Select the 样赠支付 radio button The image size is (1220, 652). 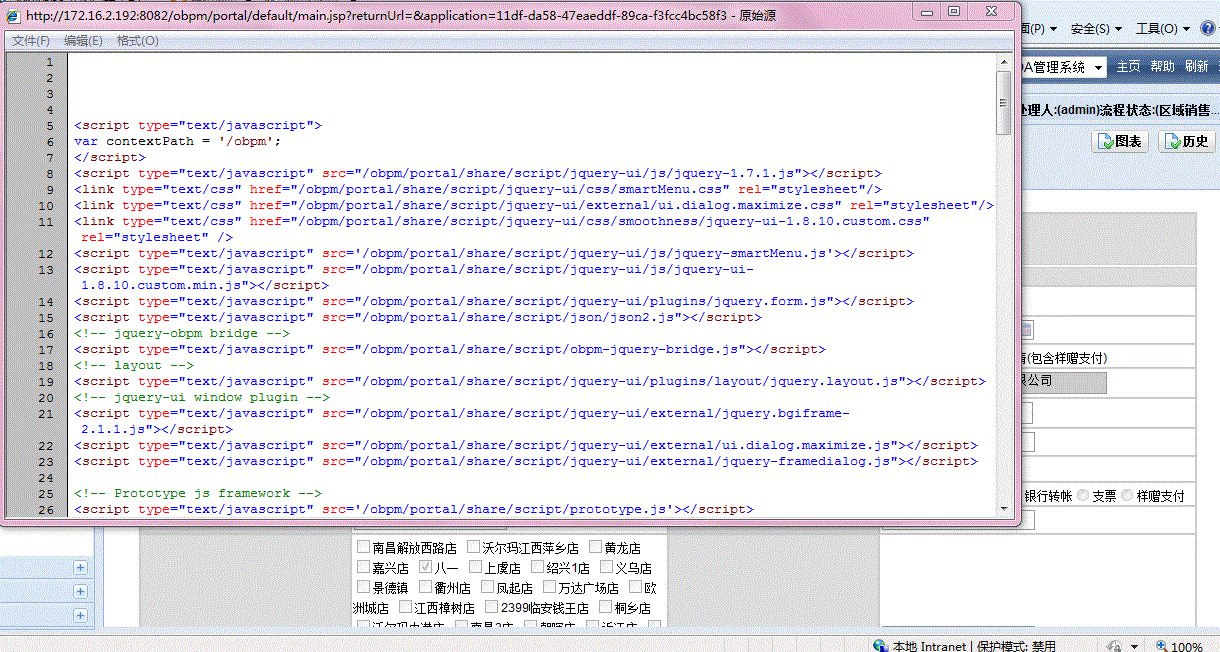click(x=1128, y=495)
